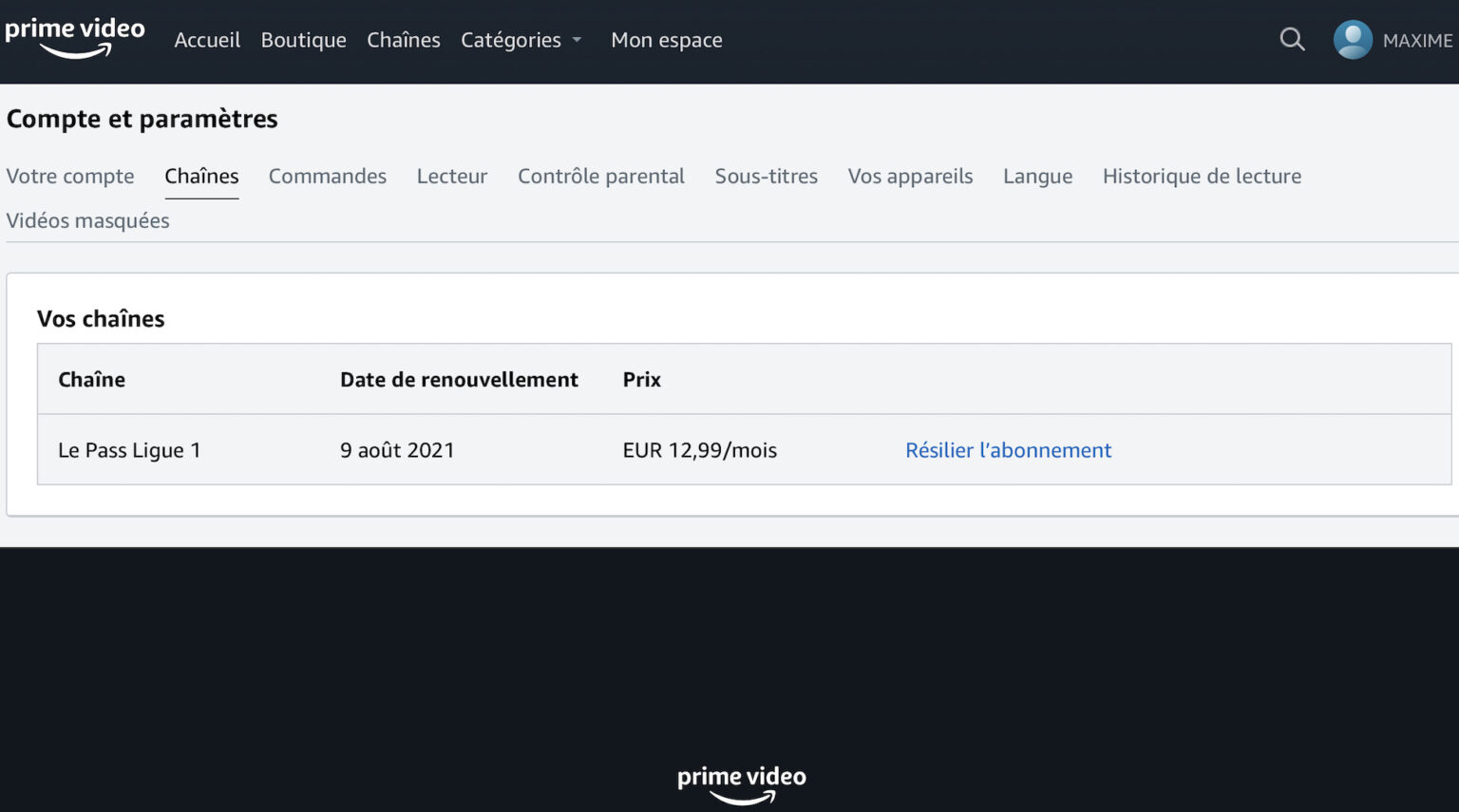Switch to the Langue tab
This screenshot has width=1459, height=812.
point(1037,177)
